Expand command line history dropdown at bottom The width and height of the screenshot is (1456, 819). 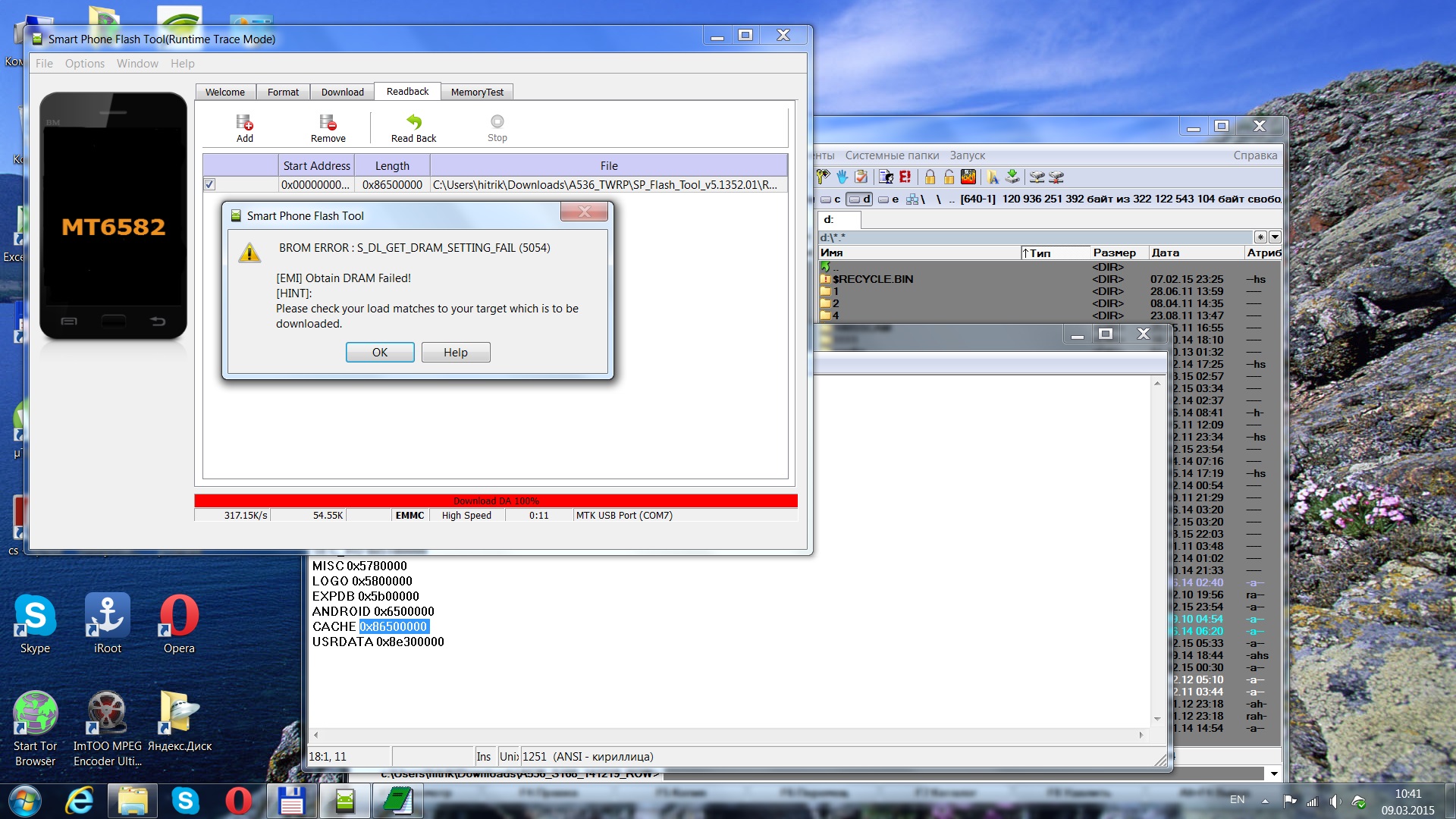coord(1274,773)
